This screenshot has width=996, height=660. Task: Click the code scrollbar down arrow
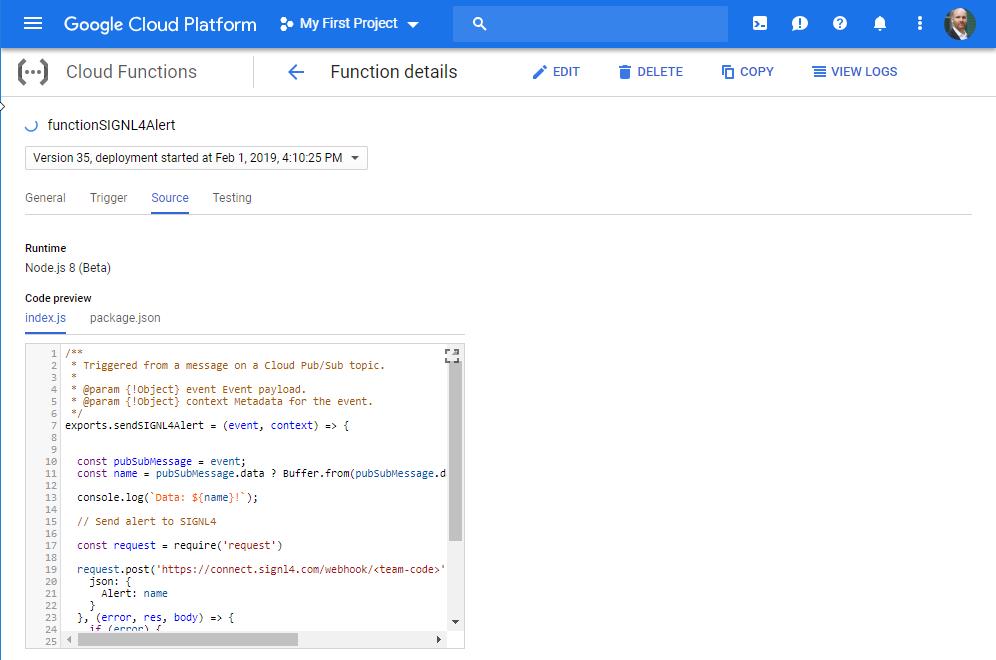click(455, 622)
